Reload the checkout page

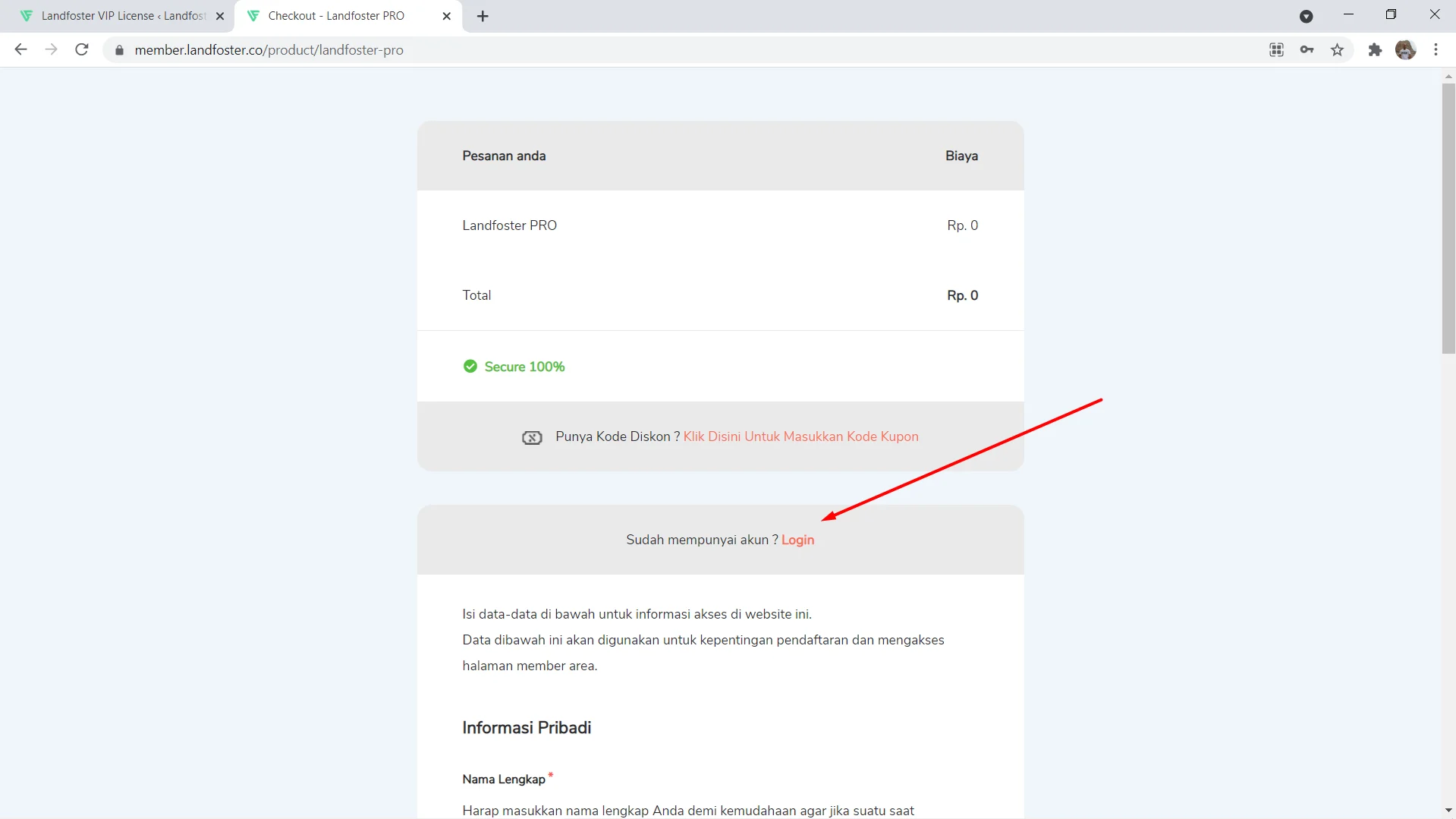tap(82, 50)
